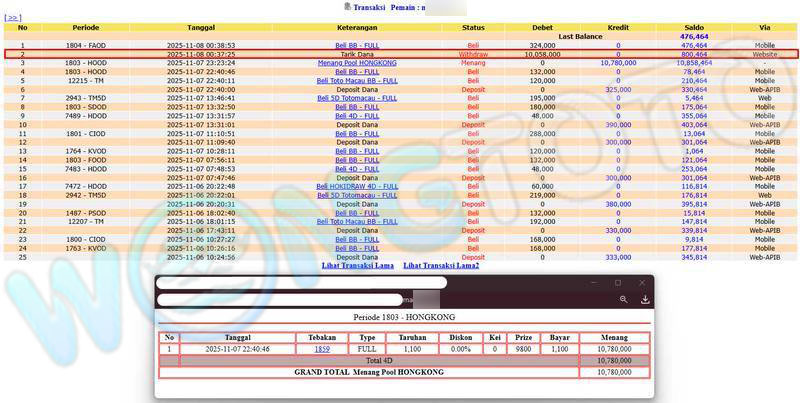The image size is (800, 403).
Task: Click the 10,780,000 Kredit value in row 3
Action: [618, 63]
